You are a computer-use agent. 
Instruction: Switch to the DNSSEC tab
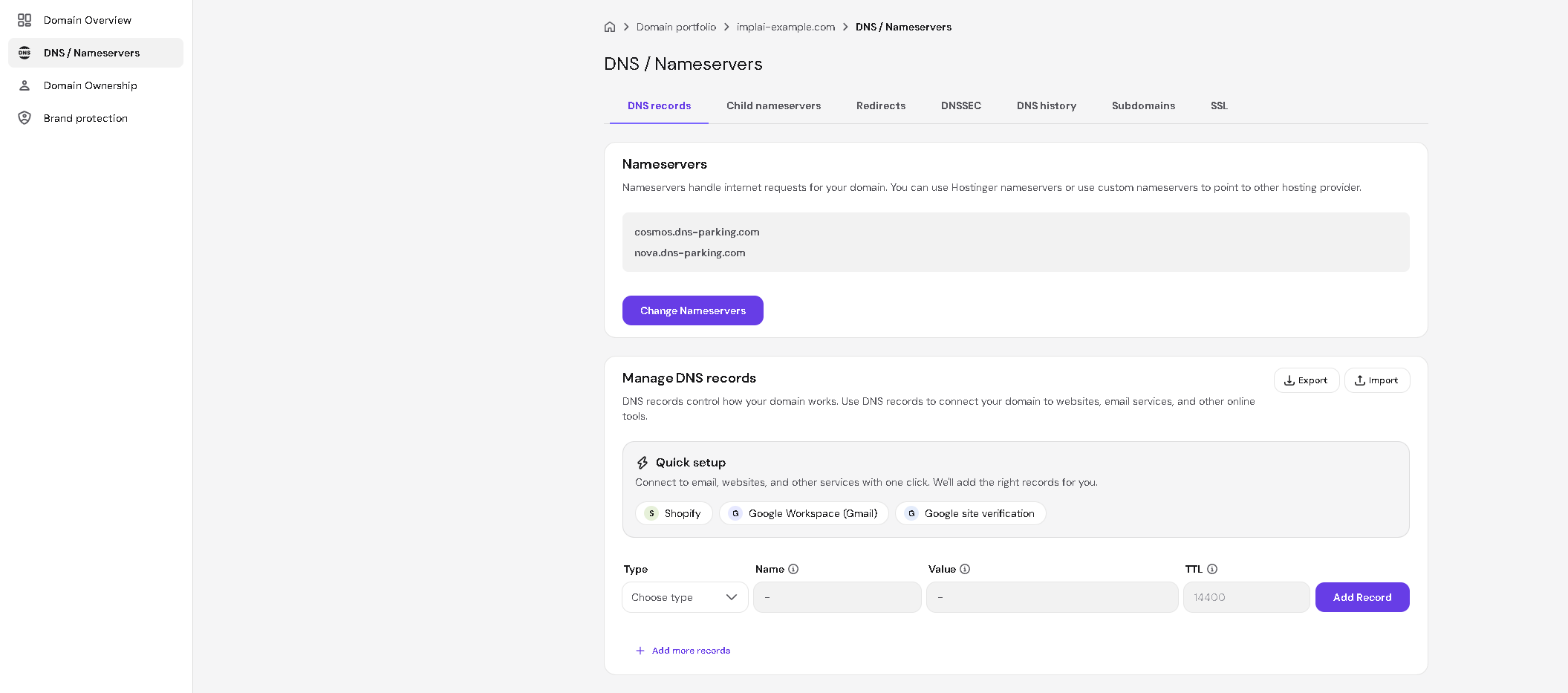click(960, 106)
